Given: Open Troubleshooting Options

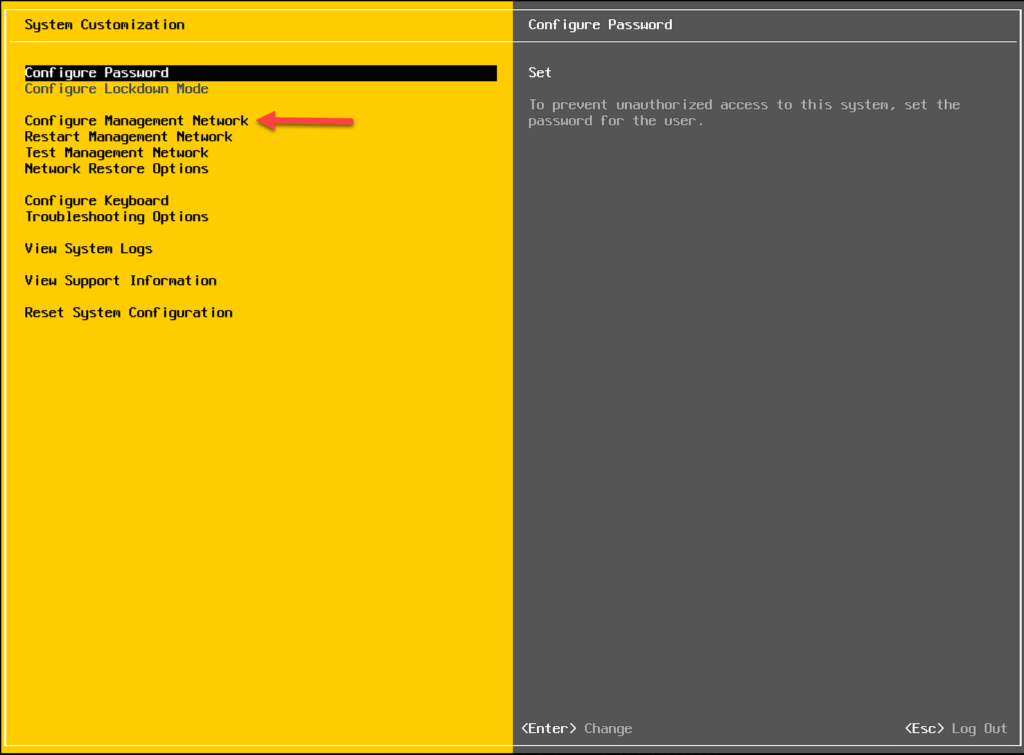Looking at the screenshot, I should tap(116, 217).
